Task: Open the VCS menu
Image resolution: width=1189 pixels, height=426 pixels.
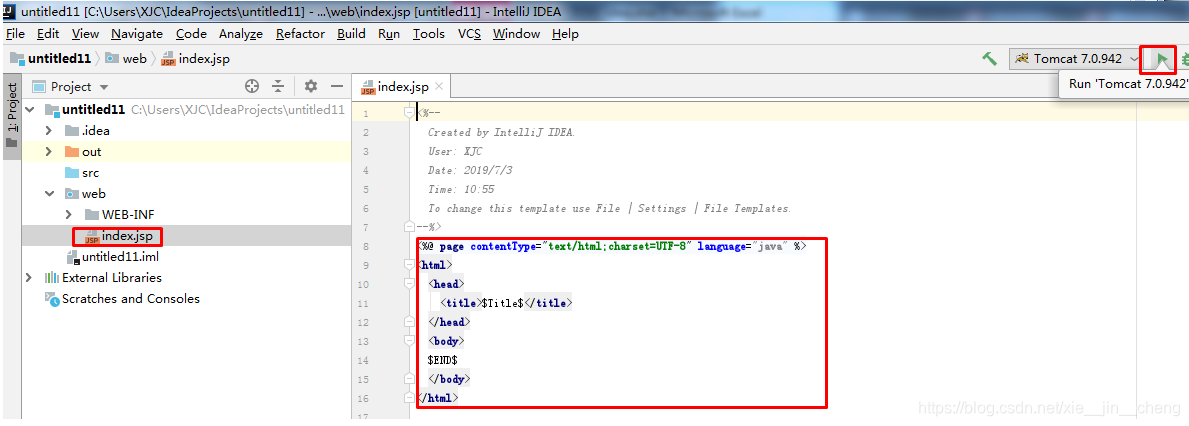Action: pos(469,33)
